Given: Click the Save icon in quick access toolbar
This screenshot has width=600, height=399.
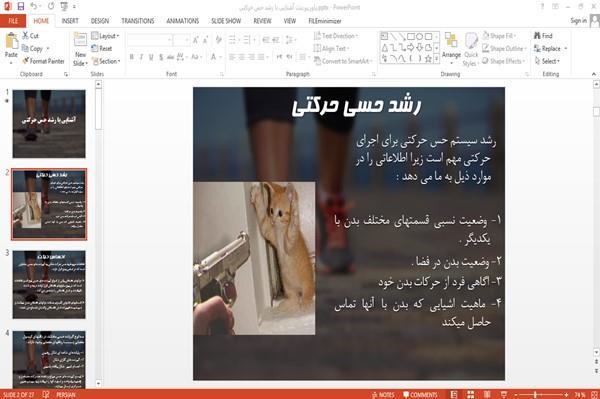Looking at the screenshot, I should pos(21,6).
